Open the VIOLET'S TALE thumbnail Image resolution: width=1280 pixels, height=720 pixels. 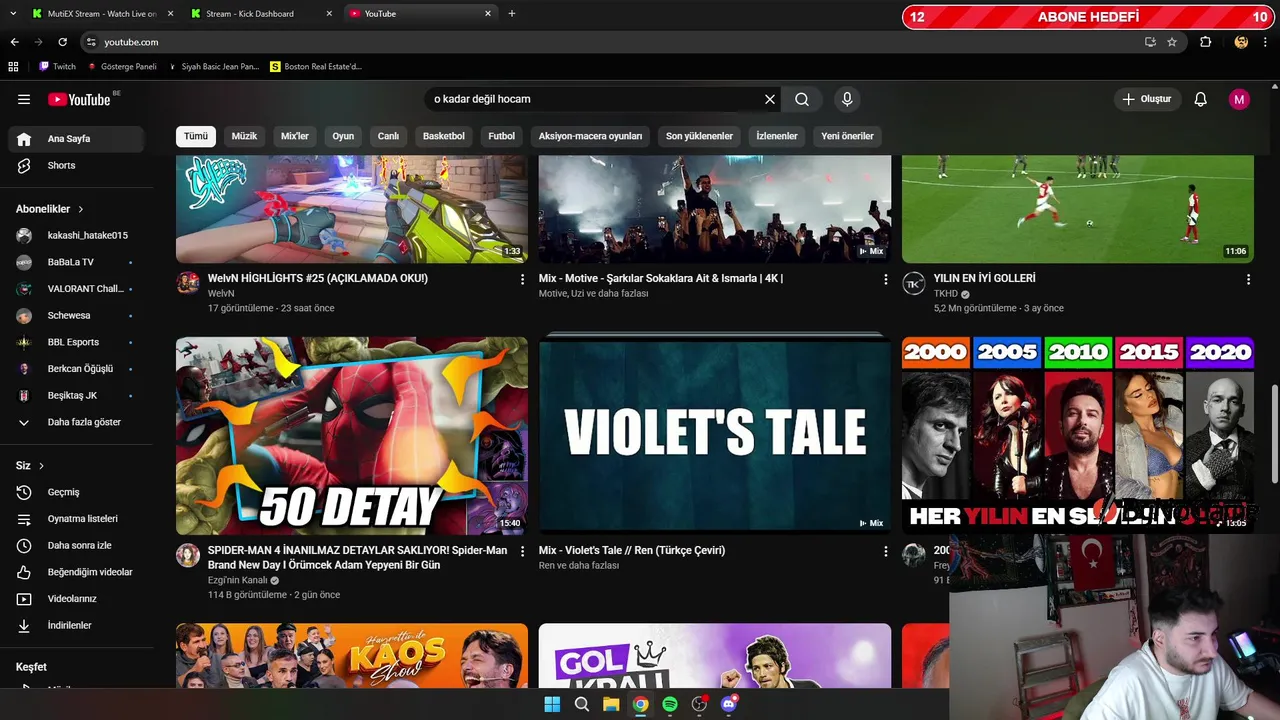715,435
